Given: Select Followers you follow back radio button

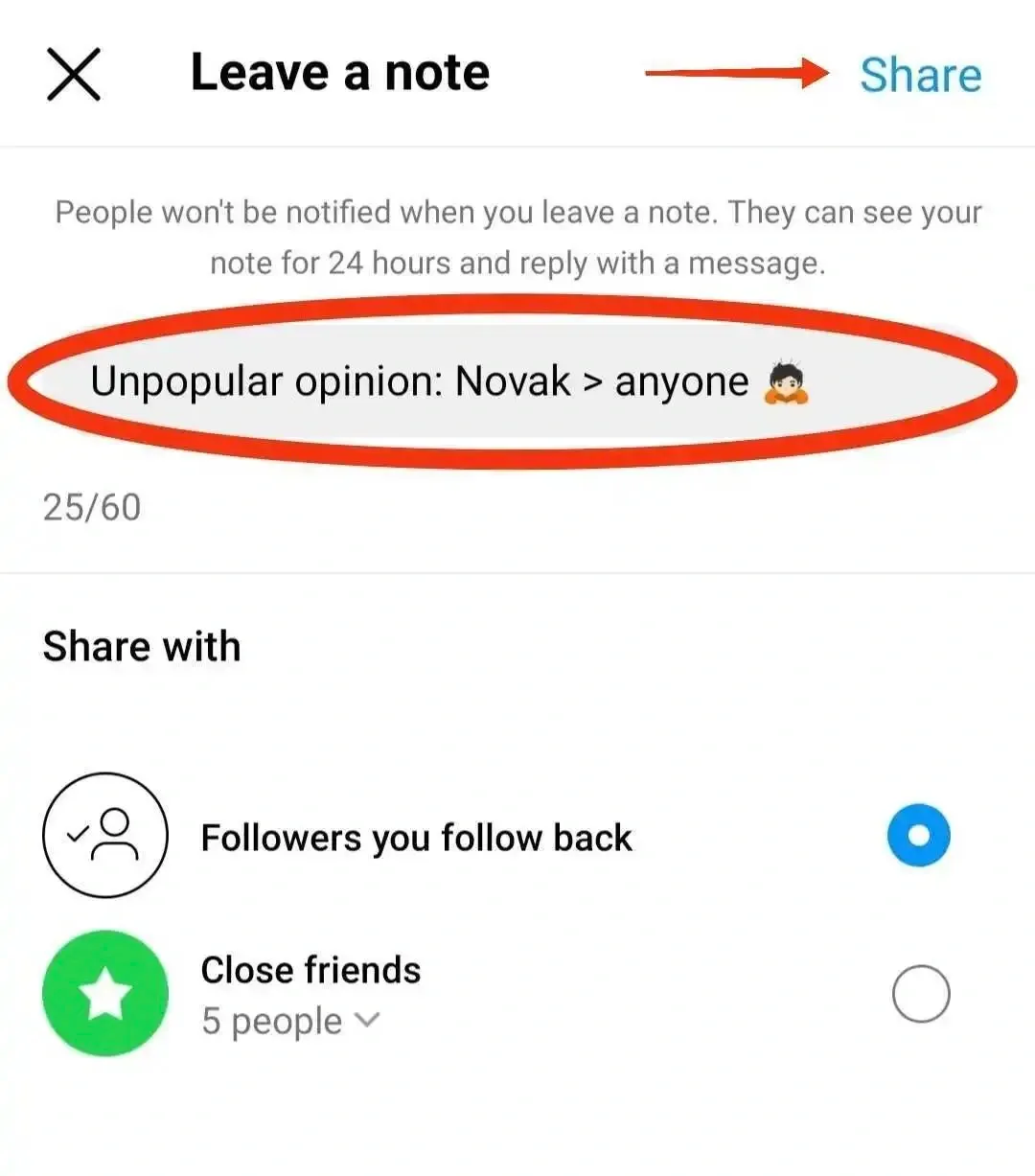Looking at the screenshot, I should click(x=919, y=835).
